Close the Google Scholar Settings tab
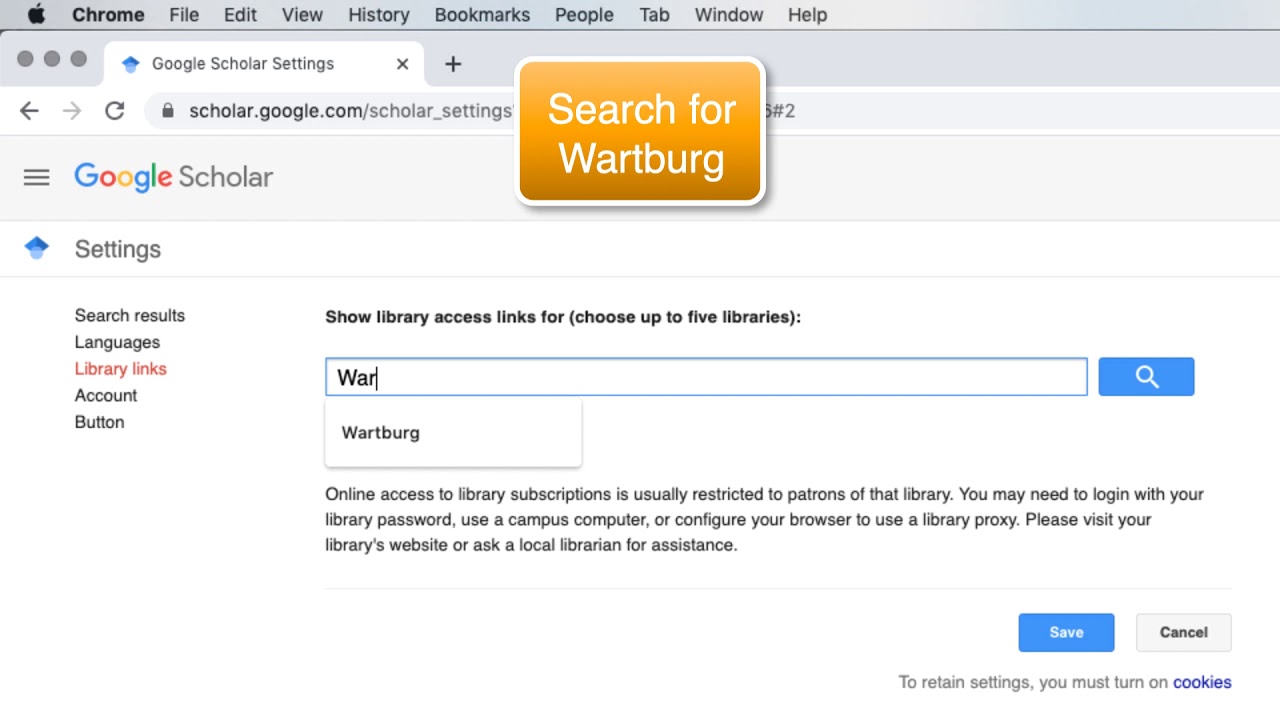Image resolution: width=1280 pixels, height=720 pixels. pyautogui.click(x=402, y=64)
